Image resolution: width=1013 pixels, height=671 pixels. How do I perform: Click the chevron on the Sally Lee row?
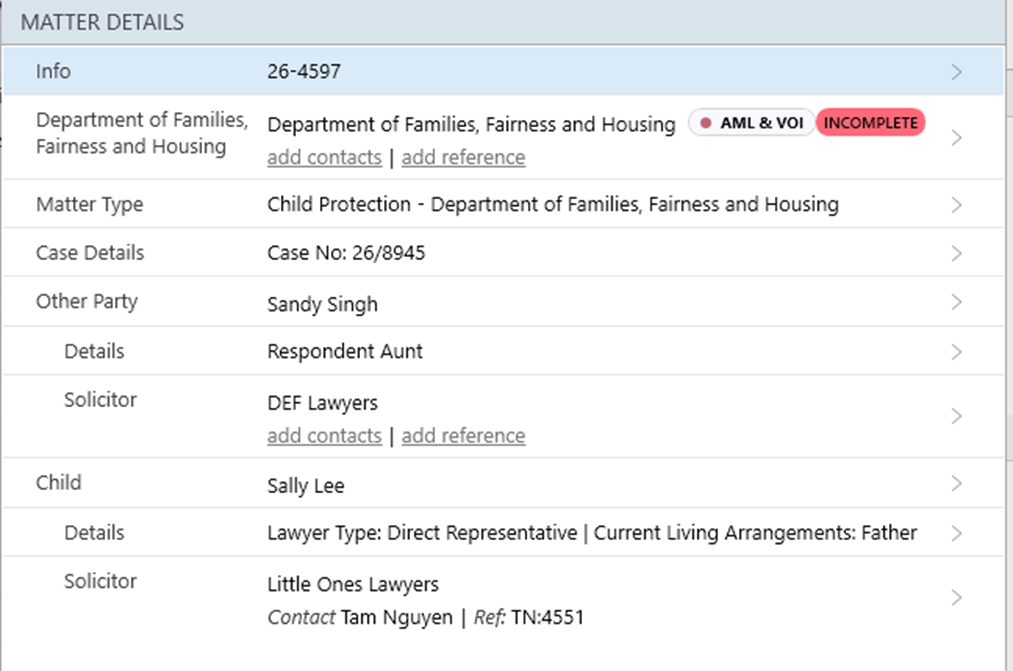coord(957,484)
